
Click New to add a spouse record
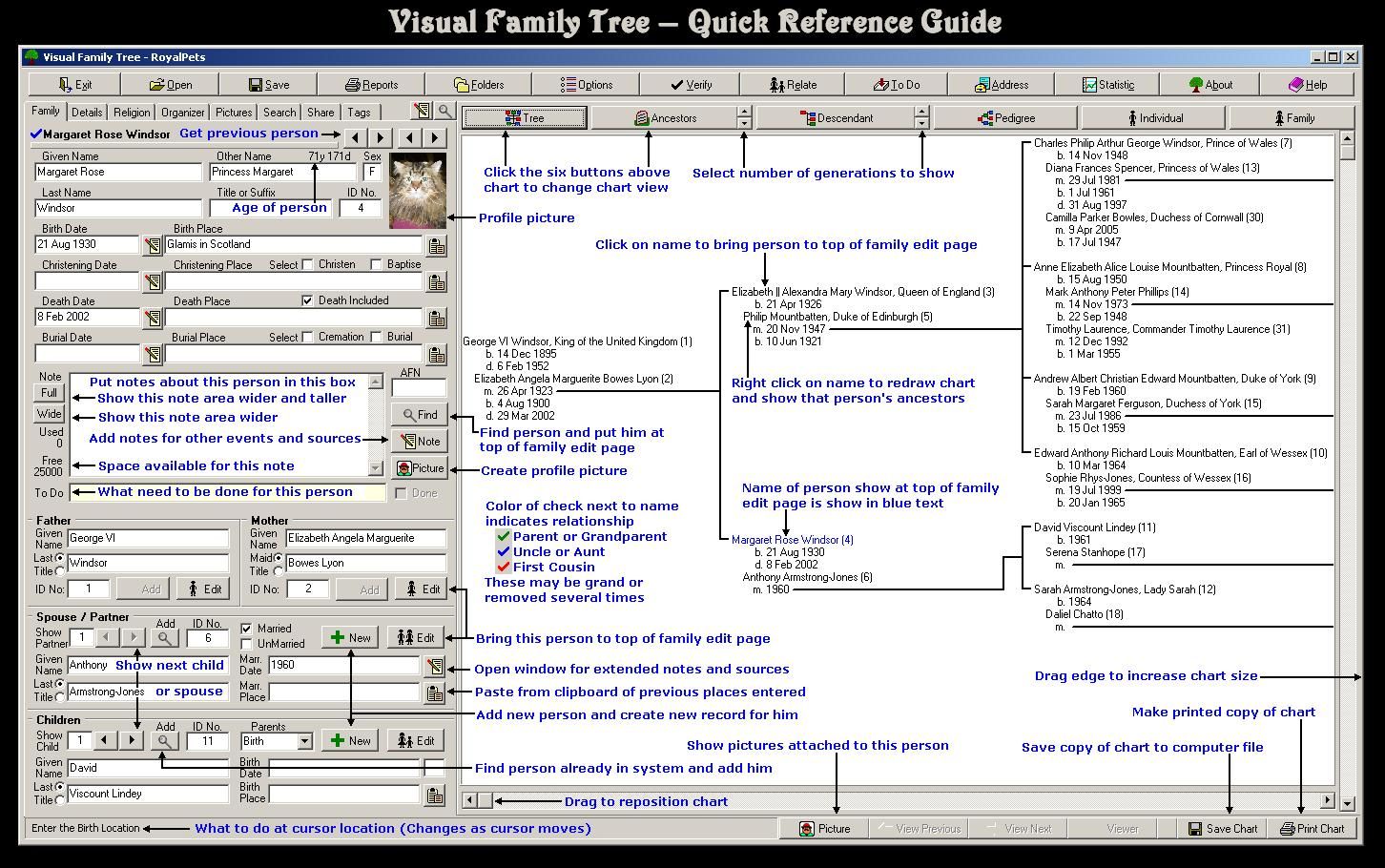349,637
